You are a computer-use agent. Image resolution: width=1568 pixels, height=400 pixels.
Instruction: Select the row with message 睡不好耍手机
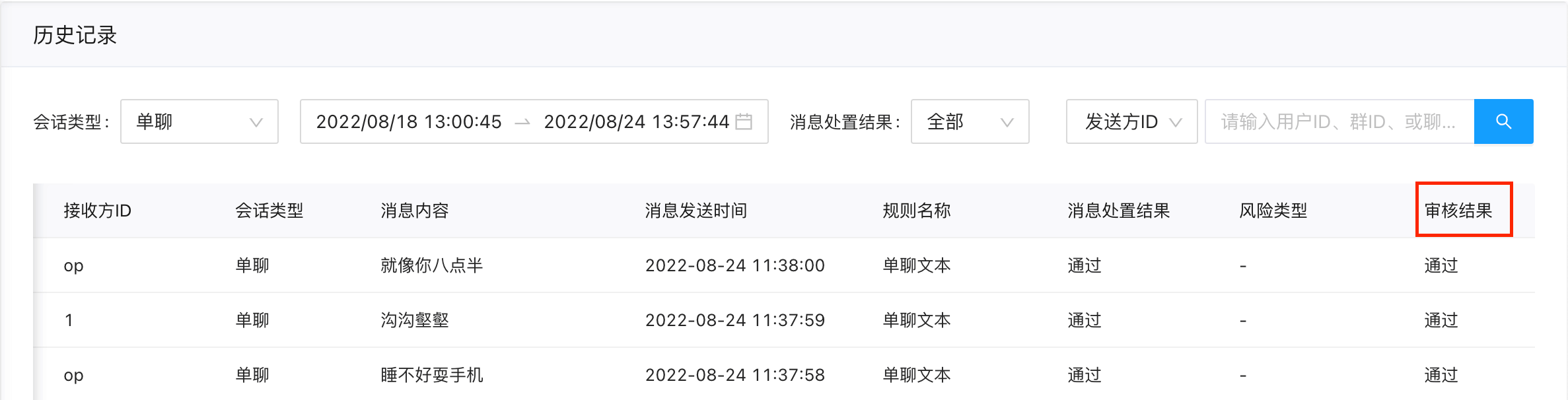click(x=784, y=374)
